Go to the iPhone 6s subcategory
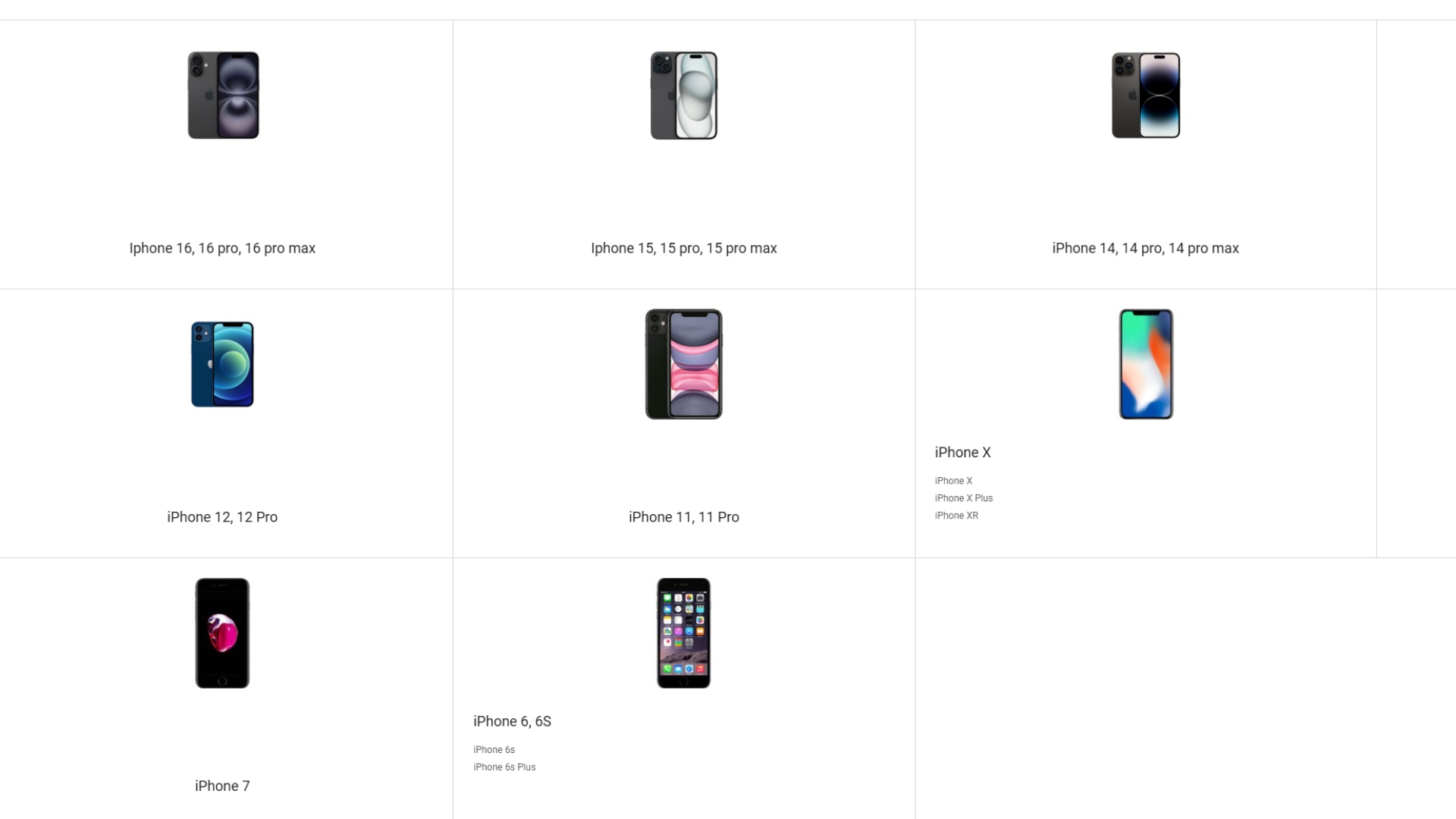Viewport: 1456px width, 819px height. click(494, 750)
